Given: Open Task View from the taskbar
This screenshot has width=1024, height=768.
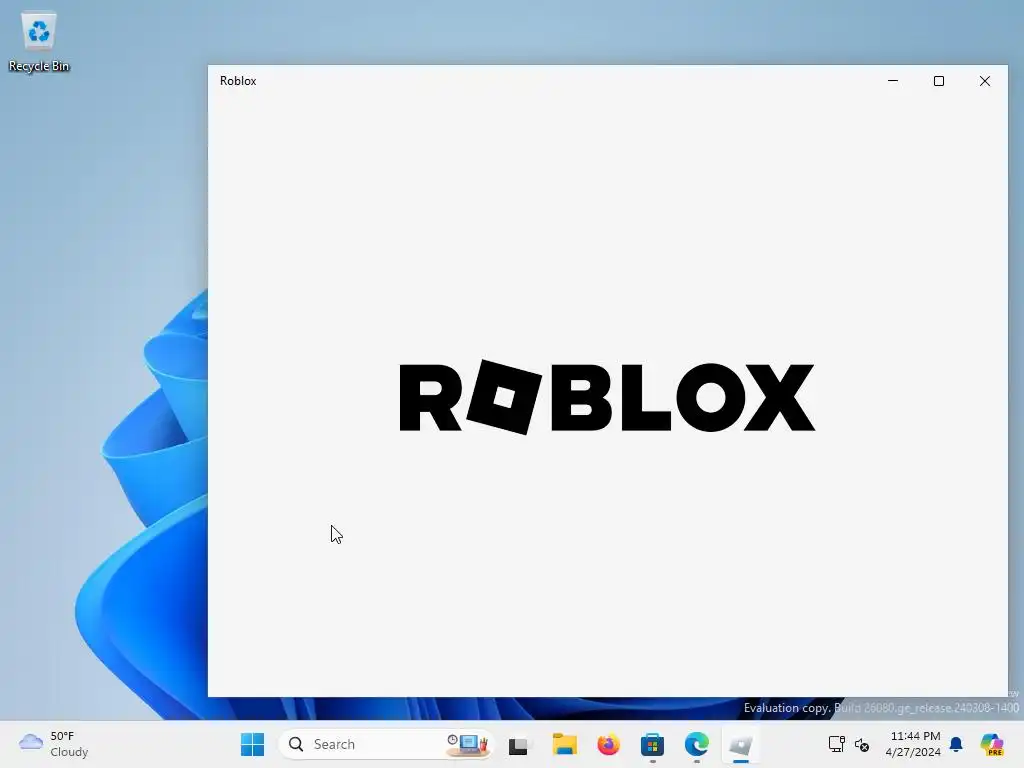Looking at the screenshot, I should tap(519, 745).
